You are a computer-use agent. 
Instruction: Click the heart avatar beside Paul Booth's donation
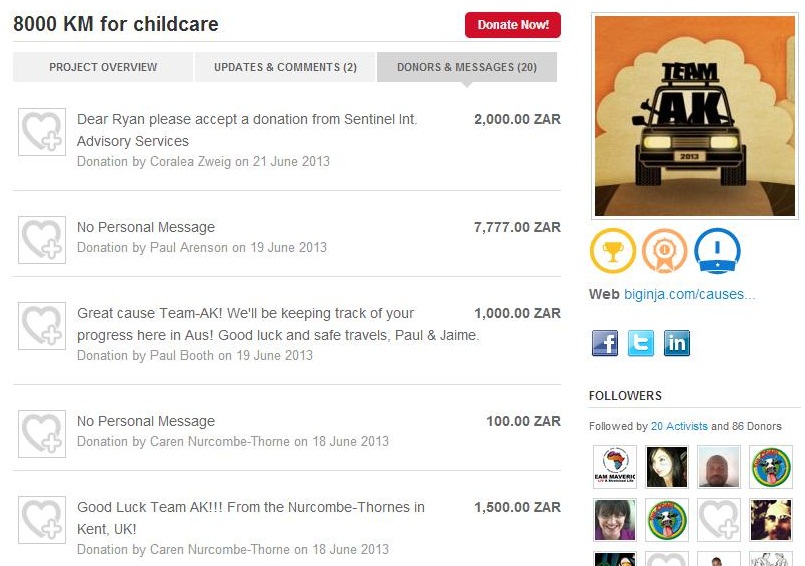(42, 326)
